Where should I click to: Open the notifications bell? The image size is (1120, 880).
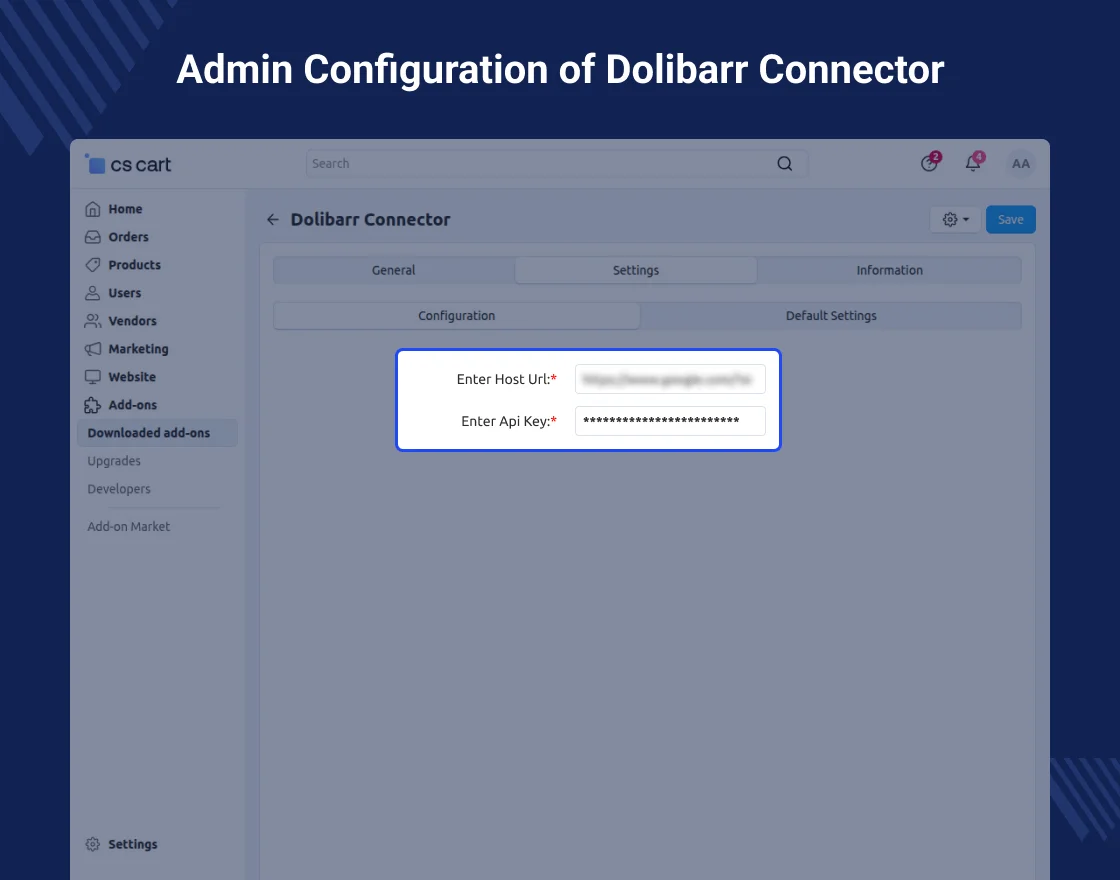(974, 163)
